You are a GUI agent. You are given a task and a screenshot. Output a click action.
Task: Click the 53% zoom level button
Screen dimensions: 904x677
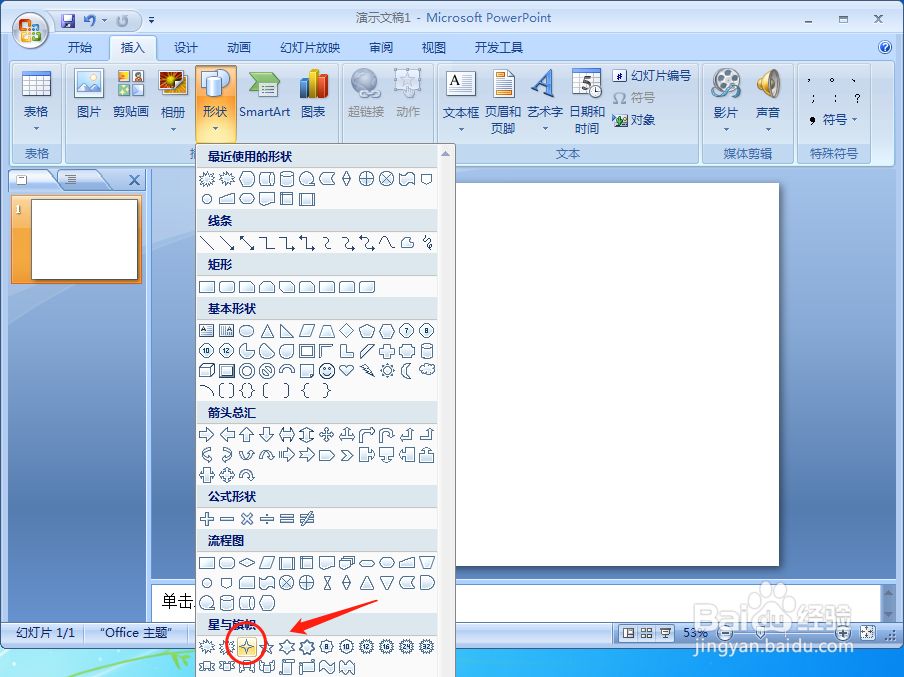(695, 633)
